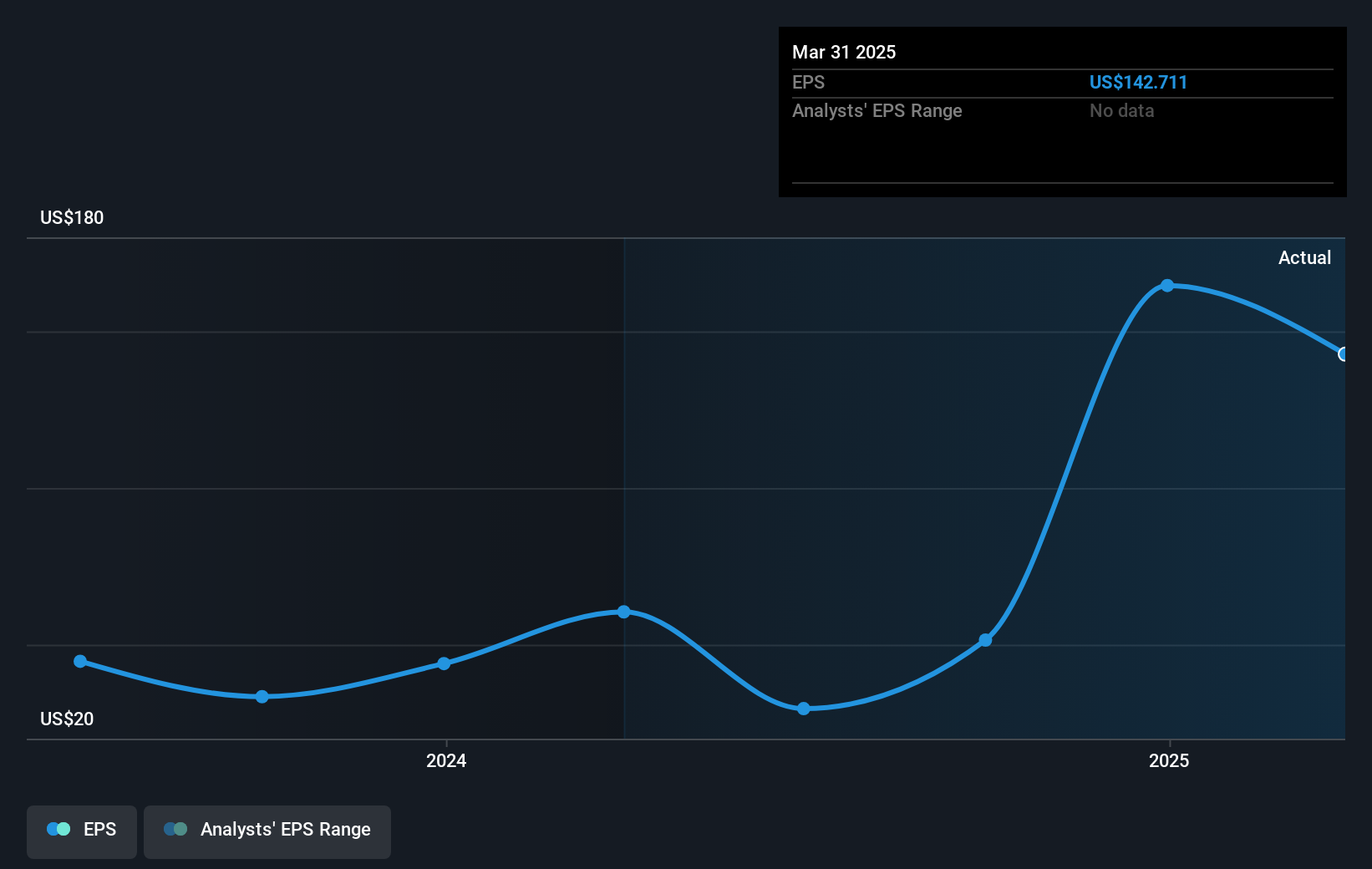Select the Mar 31 2025 EPS data point at the line's right end

[x=1344, y=354]
